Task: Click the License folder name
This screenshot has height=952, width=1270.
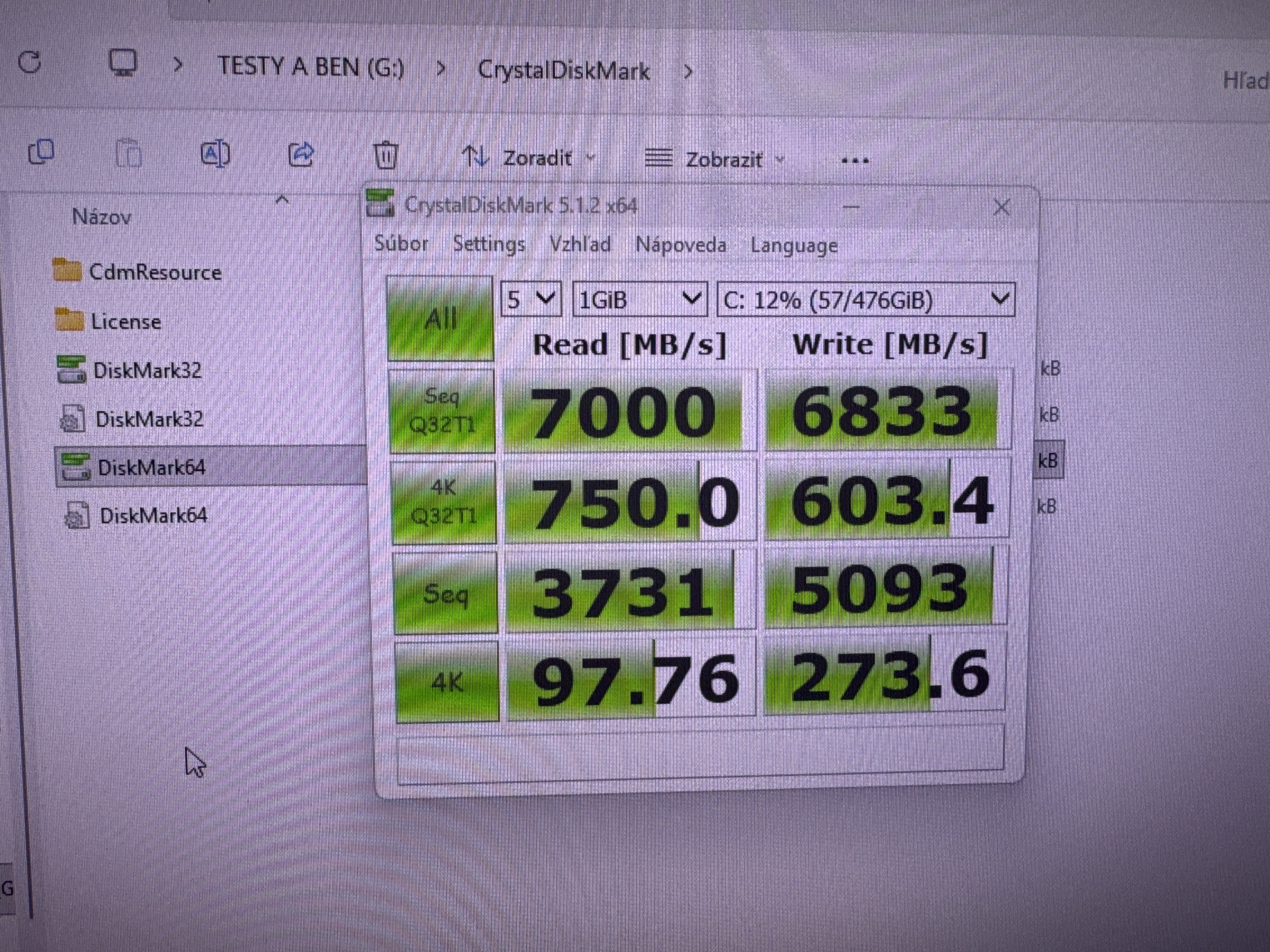Action: click(x=126, y=321)
